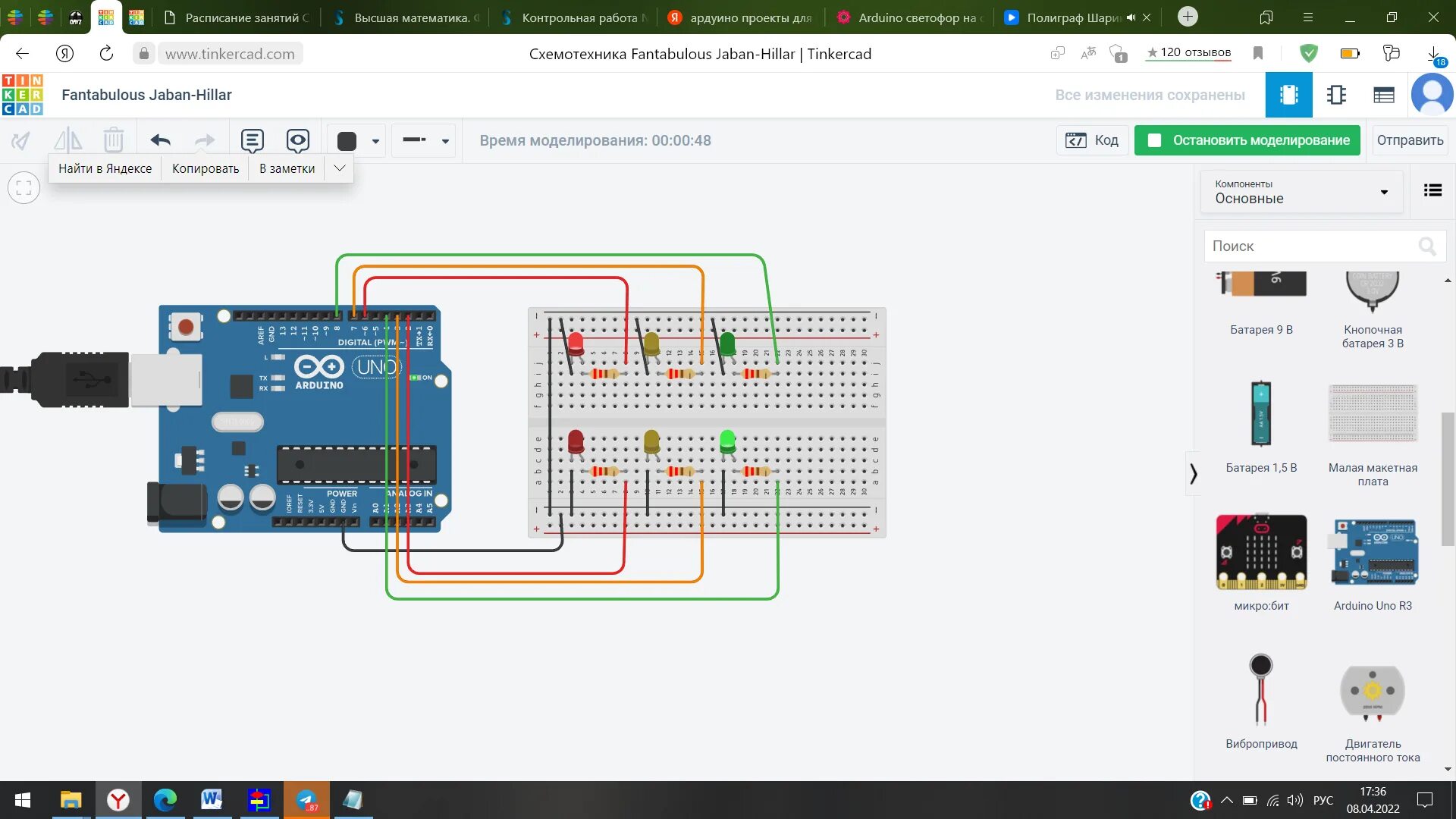Image resolution: width=1456 pixels, height=819 pixels.
Task: Switch to circuit view icon
Action: coord(1288,95)
